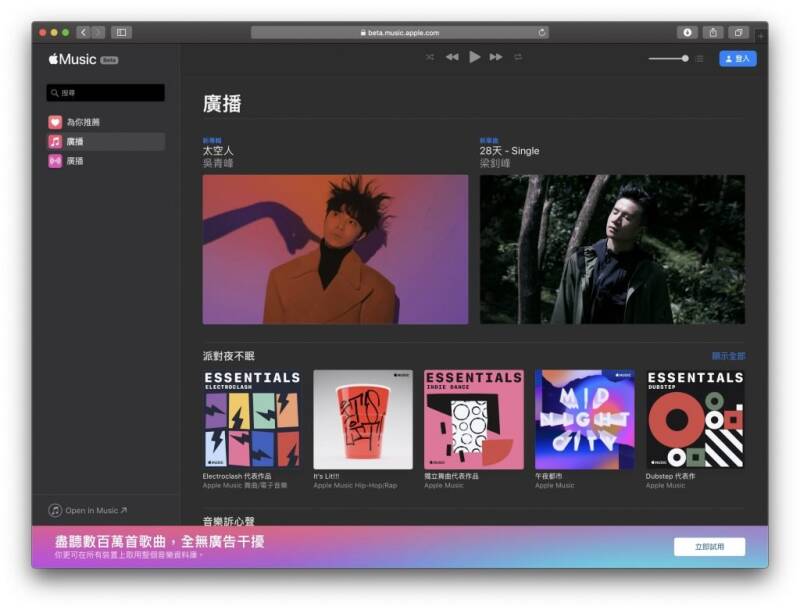
Task: Open 太空人 featured album artwork
Action: (335, 249)
